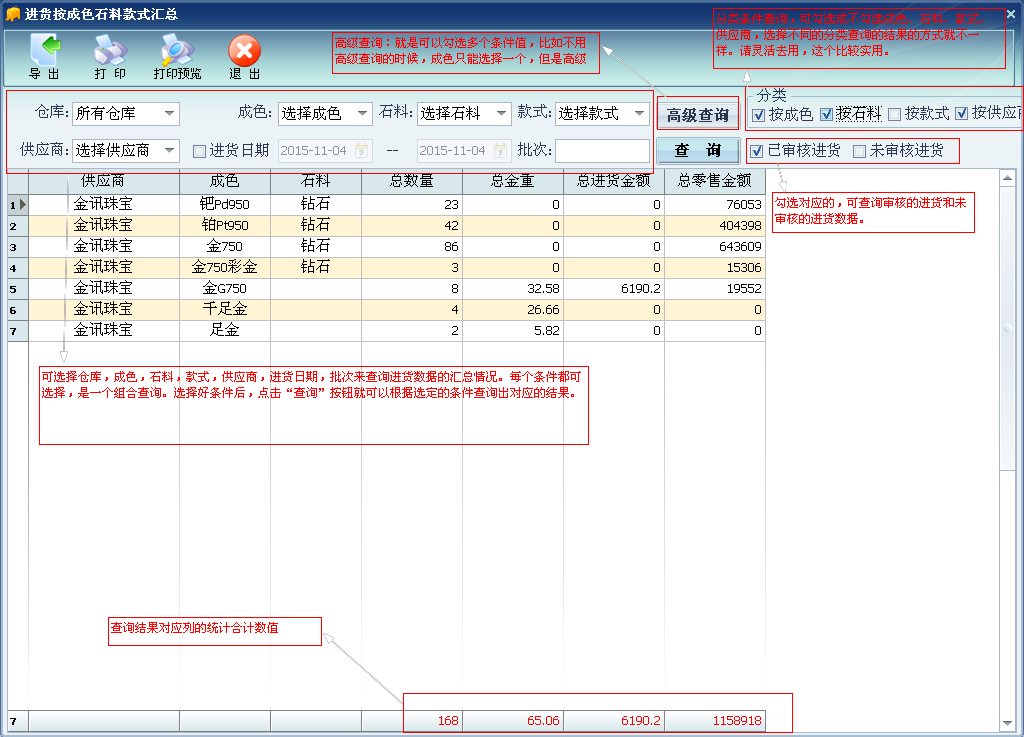Click the 导出 (Export) toolbar icon
This screenshot has height=737, width=1024.
point(44,51)
